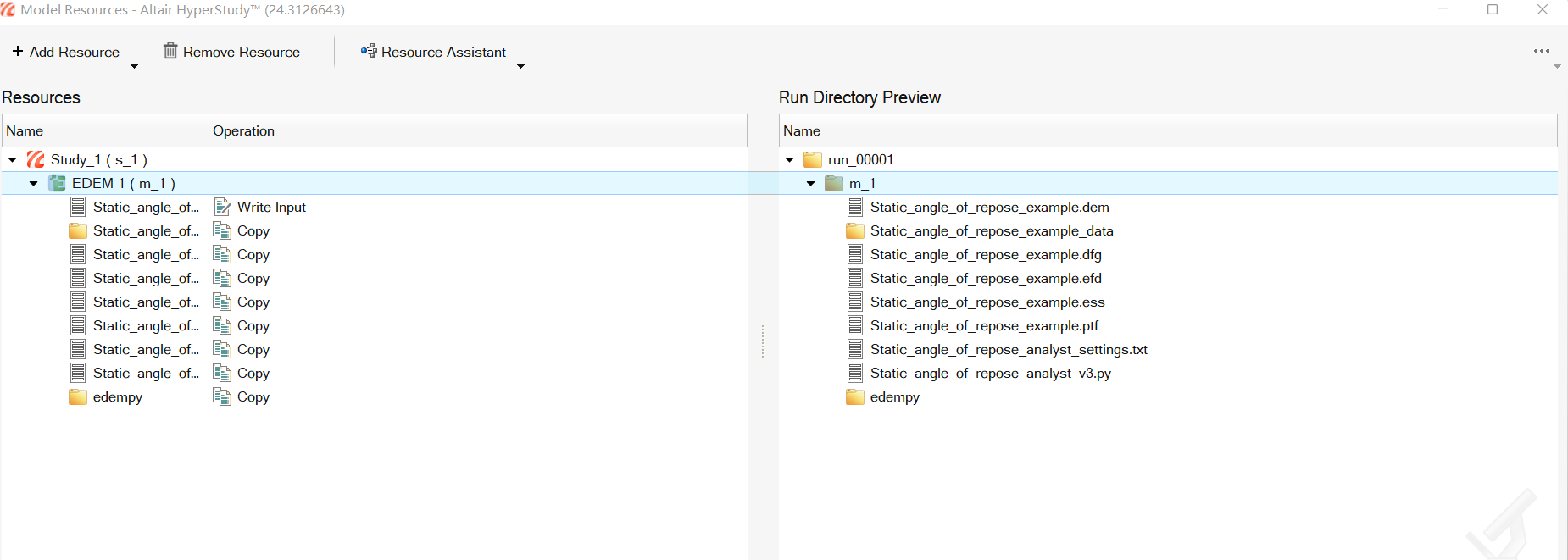1568x560 pixels.
Task: Click the Operation column header
Action: (478, 130)
